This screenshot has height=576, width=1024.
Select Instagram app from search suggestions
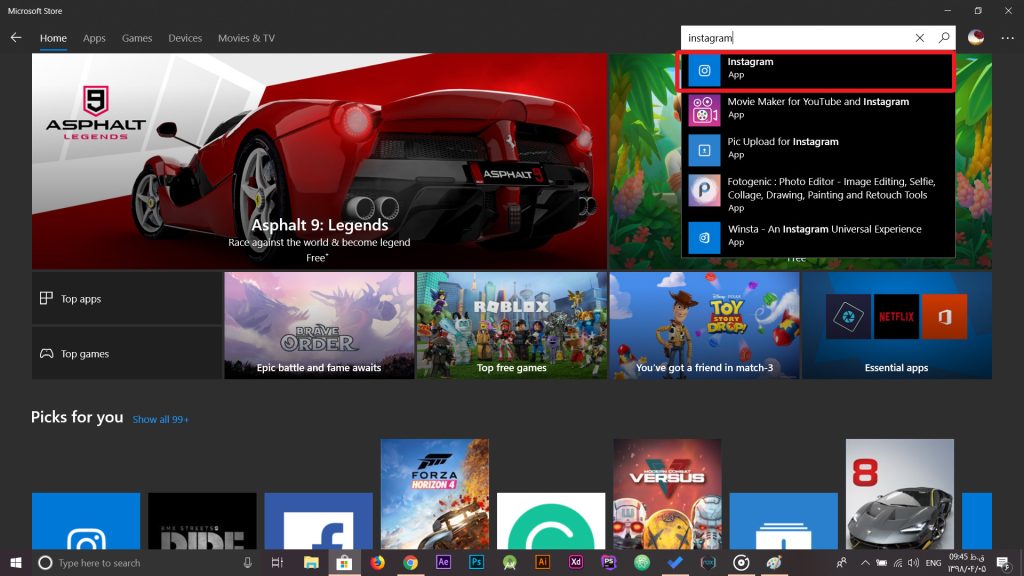[816, 70]
